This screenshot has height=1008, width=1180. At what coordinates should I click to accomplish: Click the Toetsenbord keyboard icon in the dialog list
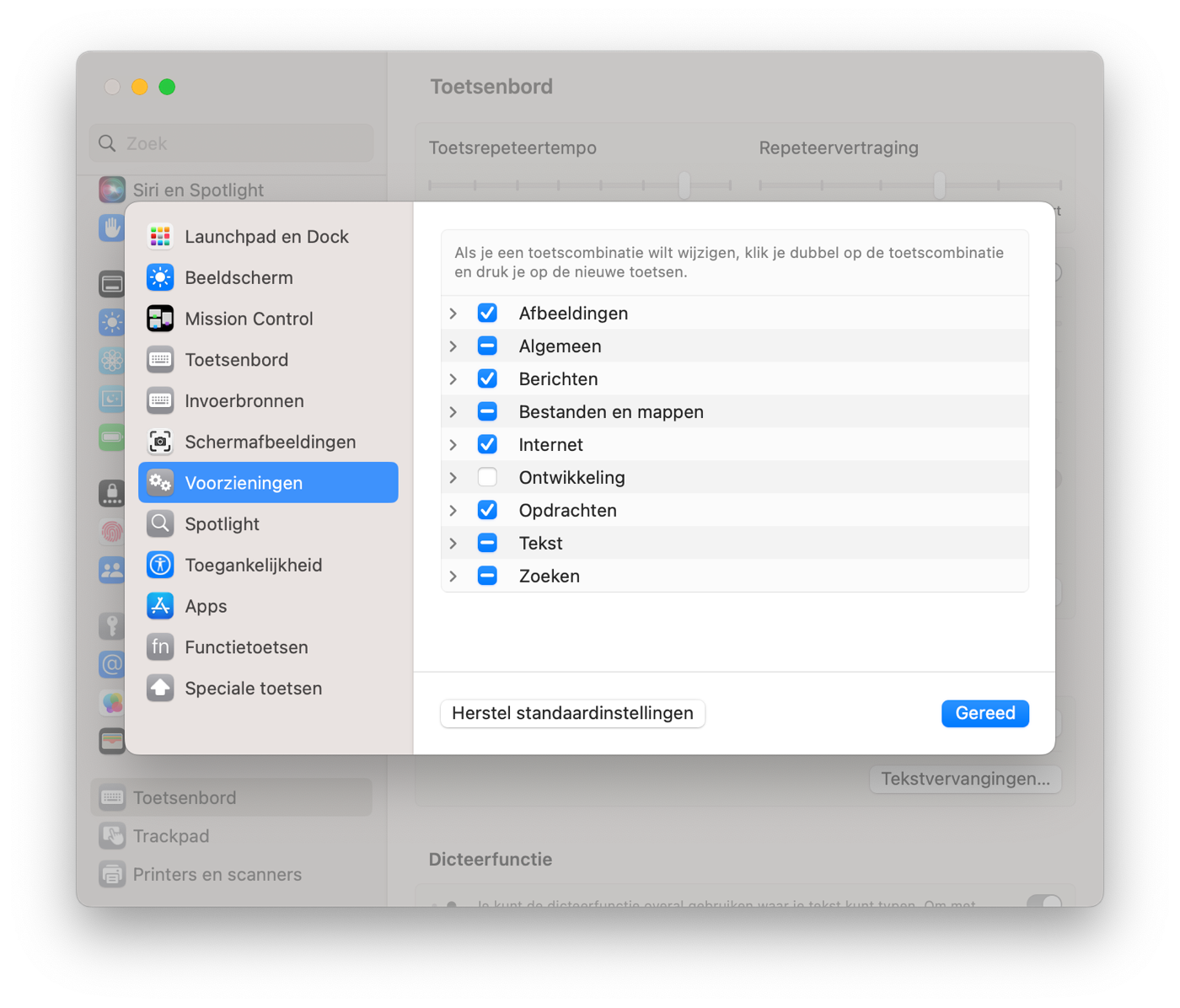pyautogui.click(x=160, y=360)
